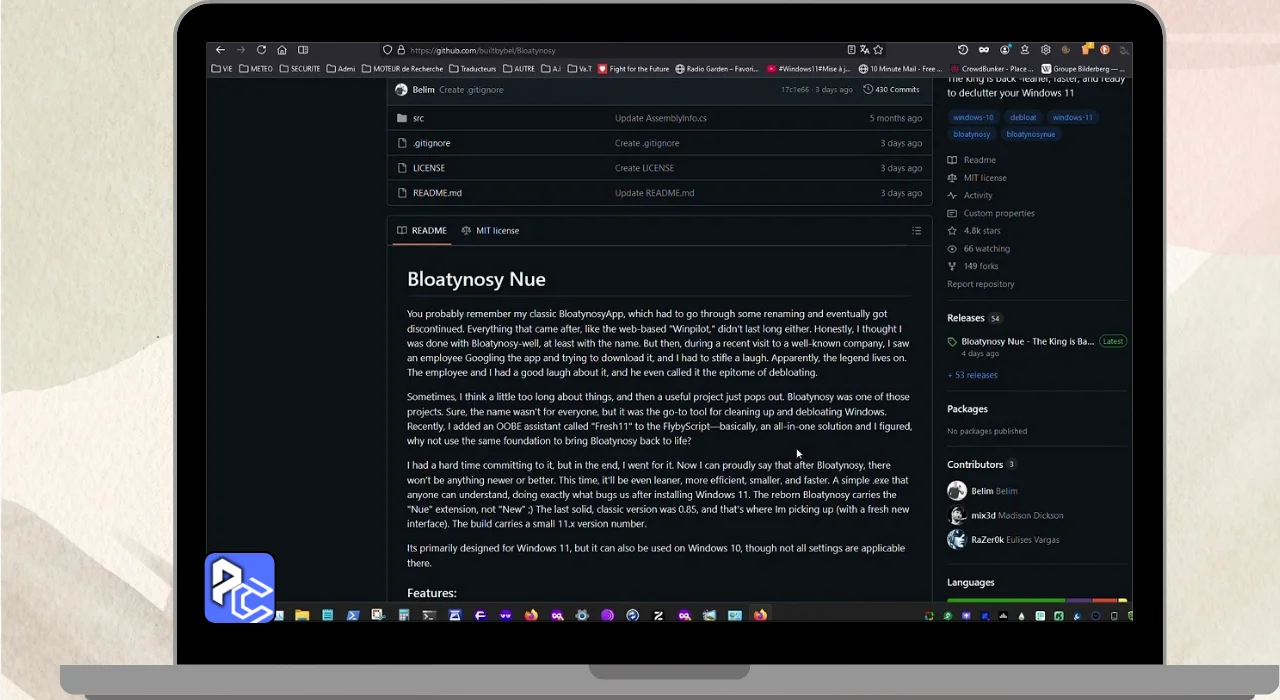
Task: Toggle reader view in the address bar
Action: pos(851,50)
